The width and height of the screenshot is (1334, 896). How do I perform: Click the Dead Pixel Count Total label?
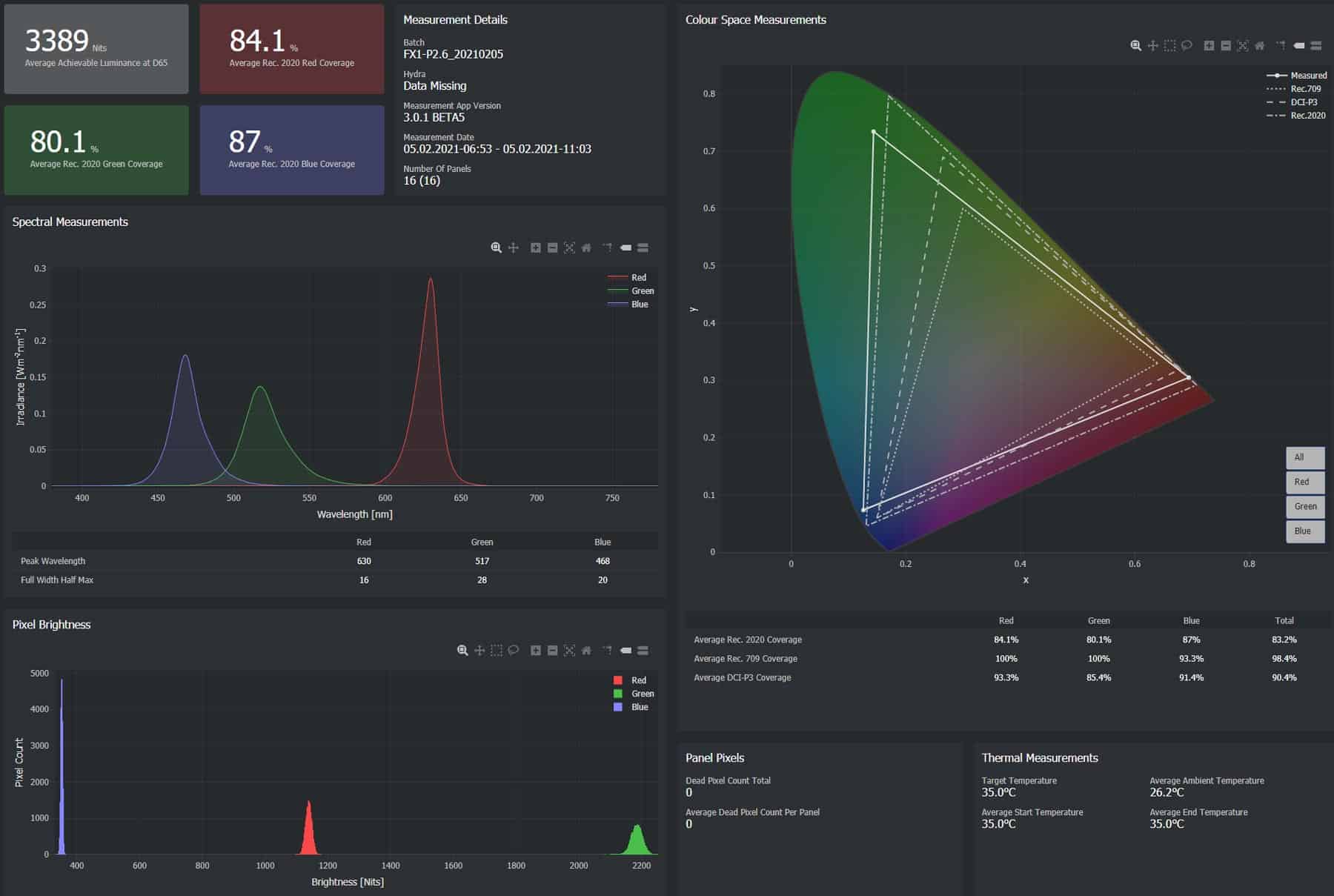pyautogui.click(x=728, y=780)
